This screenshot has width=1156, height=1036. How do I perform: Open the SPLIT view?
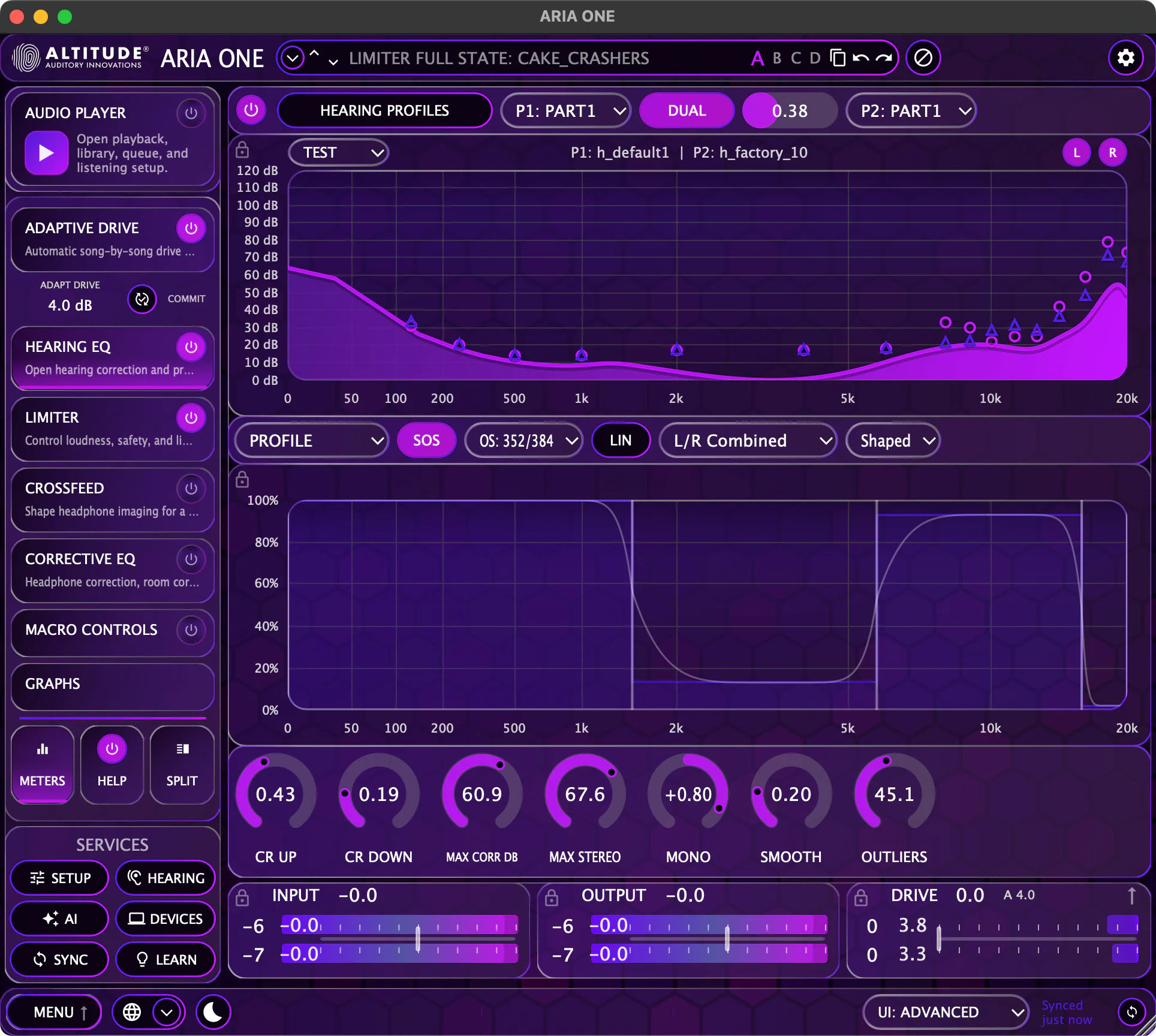[182, 765]
